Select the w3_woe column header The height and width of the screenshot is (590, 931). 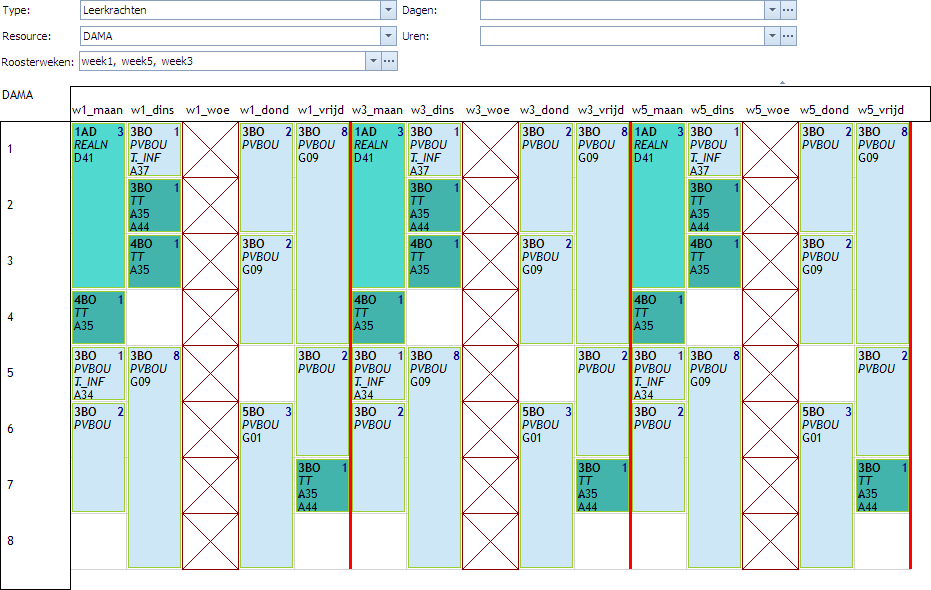(487, 110)
